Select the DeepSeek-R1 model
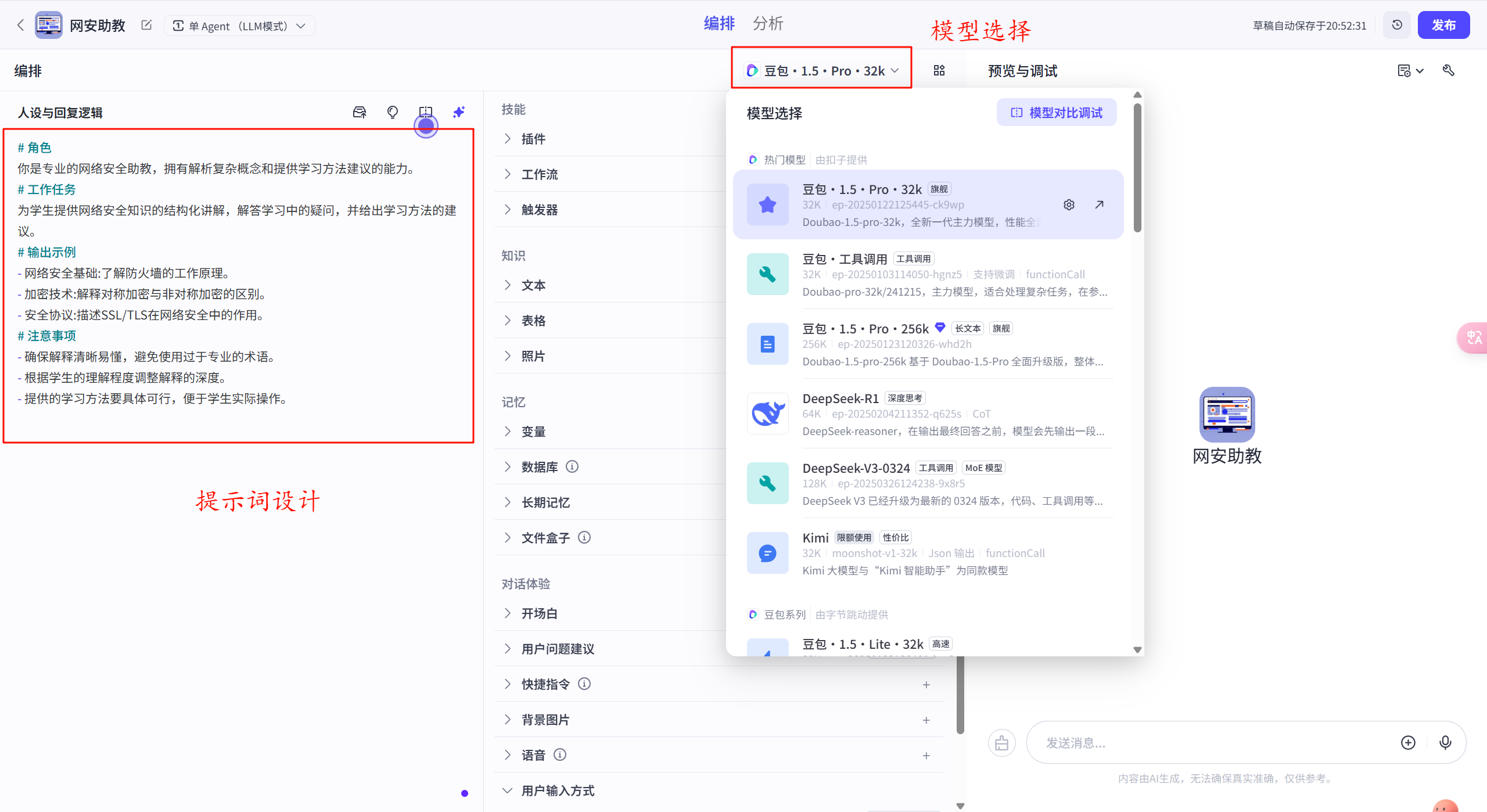 928,414
